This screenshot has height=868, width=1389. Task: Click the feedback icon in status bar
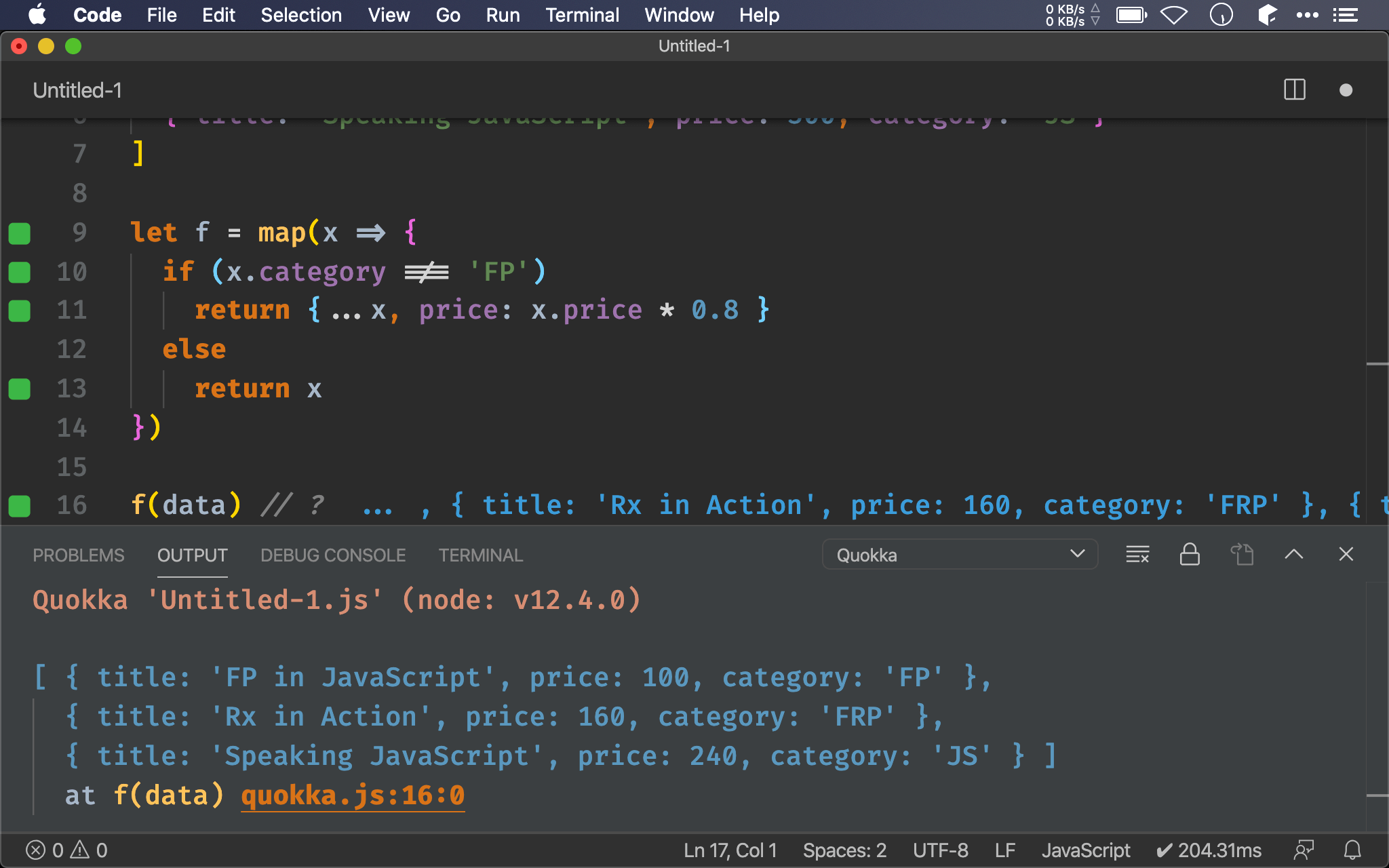point(1303,850)
